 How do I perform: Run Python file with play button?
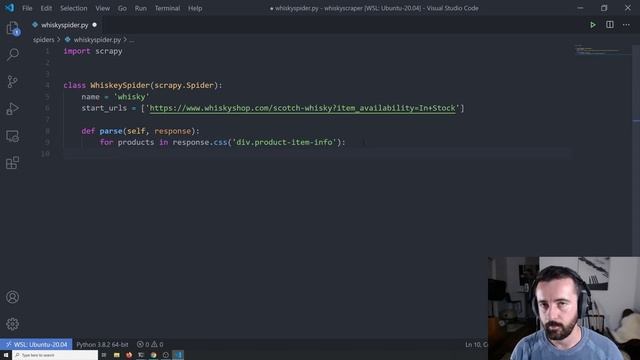(593, 25)
